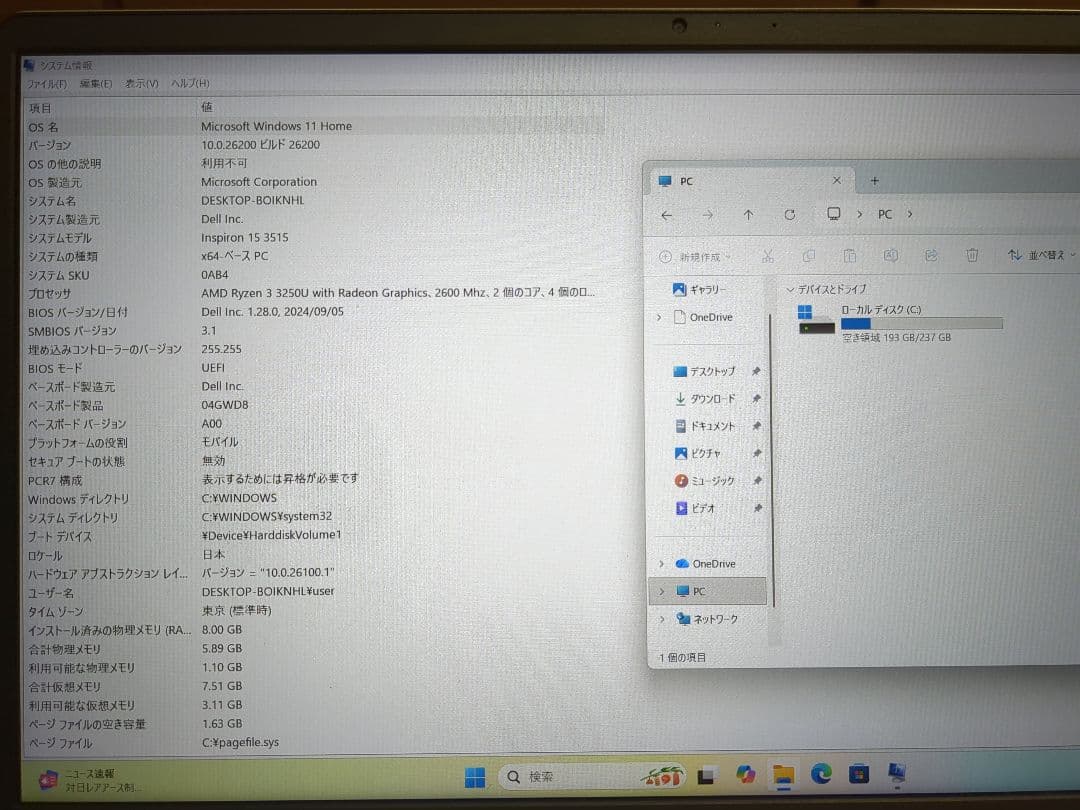Select the OS 名 row
Image resolution: width=1080 pixels, height=810 pixels.
point(315,127)
